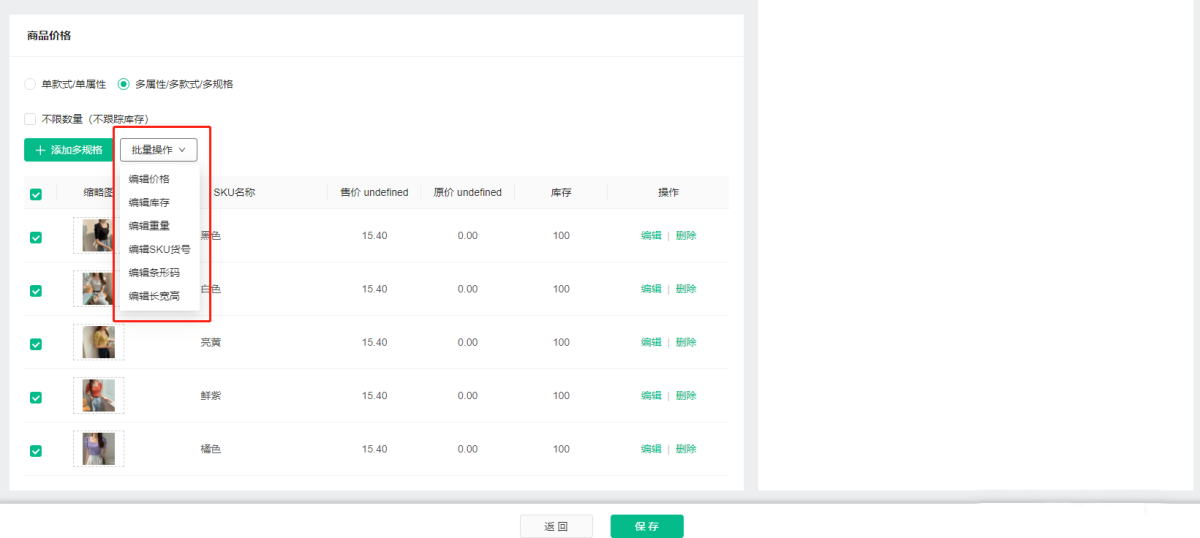Screen dimensions: 1200x538
Task: Click the 返回 button
Action: click(x=556, y=527)
